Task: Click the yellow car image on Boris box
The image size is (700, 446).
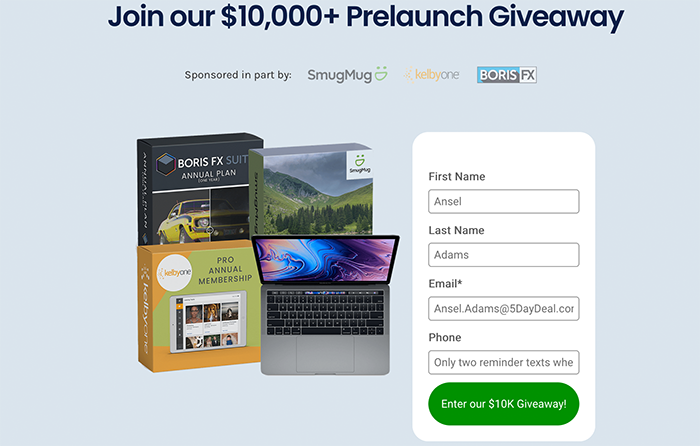Action: tap(183, 222)
